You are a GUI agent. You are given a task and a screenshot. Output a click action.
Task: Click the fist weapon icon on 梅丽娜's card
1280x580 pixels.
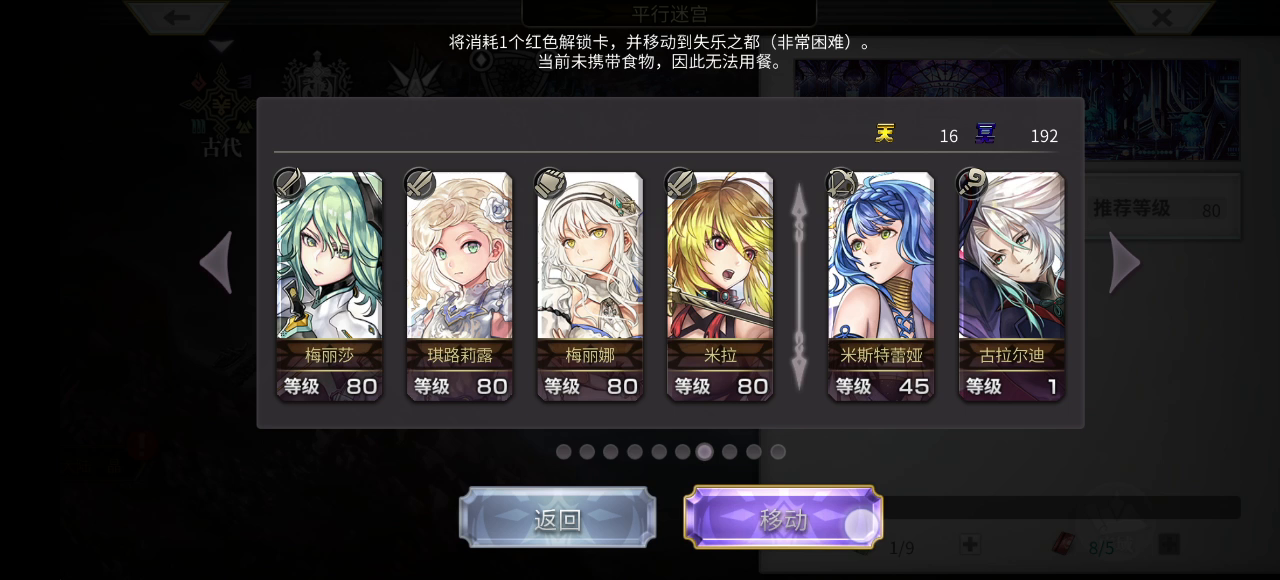pyautogui.click(x=550, y=183)
